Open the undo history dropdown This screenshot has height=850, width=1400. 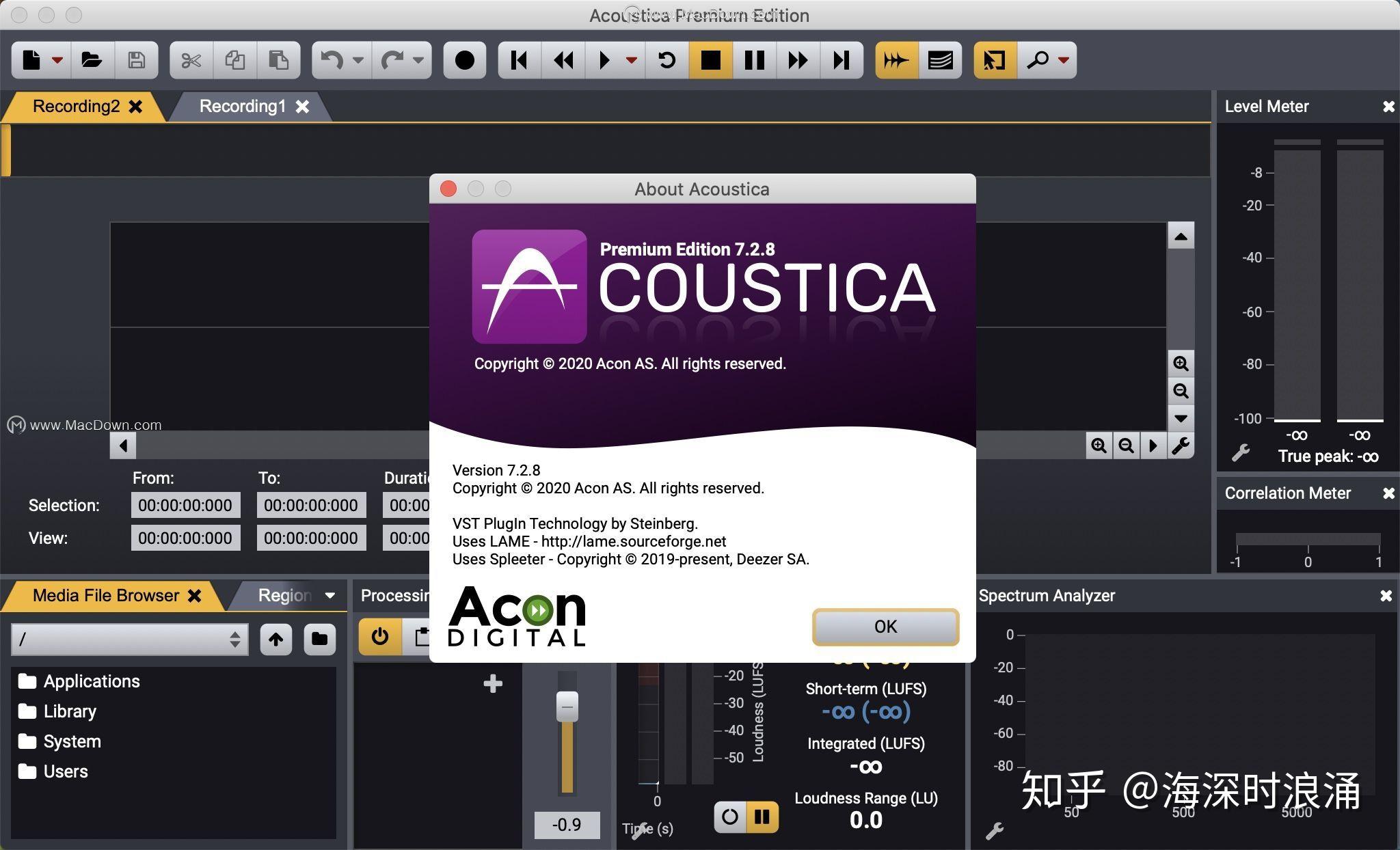(x=358, y=60)
